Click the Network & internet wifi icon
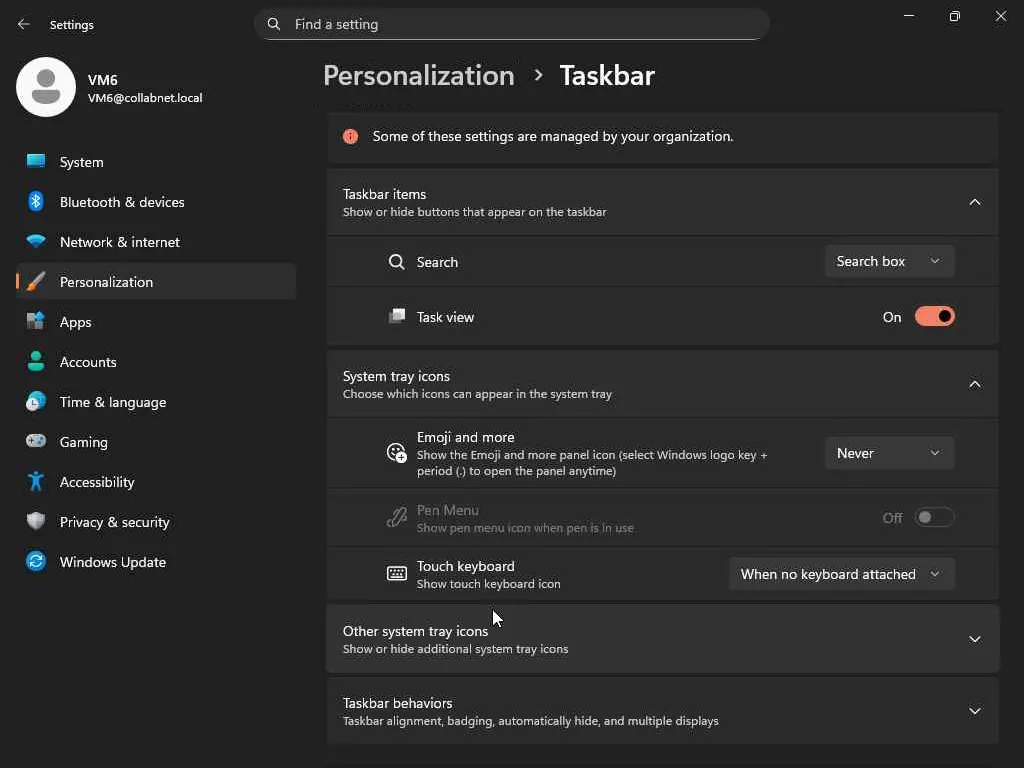This screenshot has width=1024, height=768. pos(36,242)
